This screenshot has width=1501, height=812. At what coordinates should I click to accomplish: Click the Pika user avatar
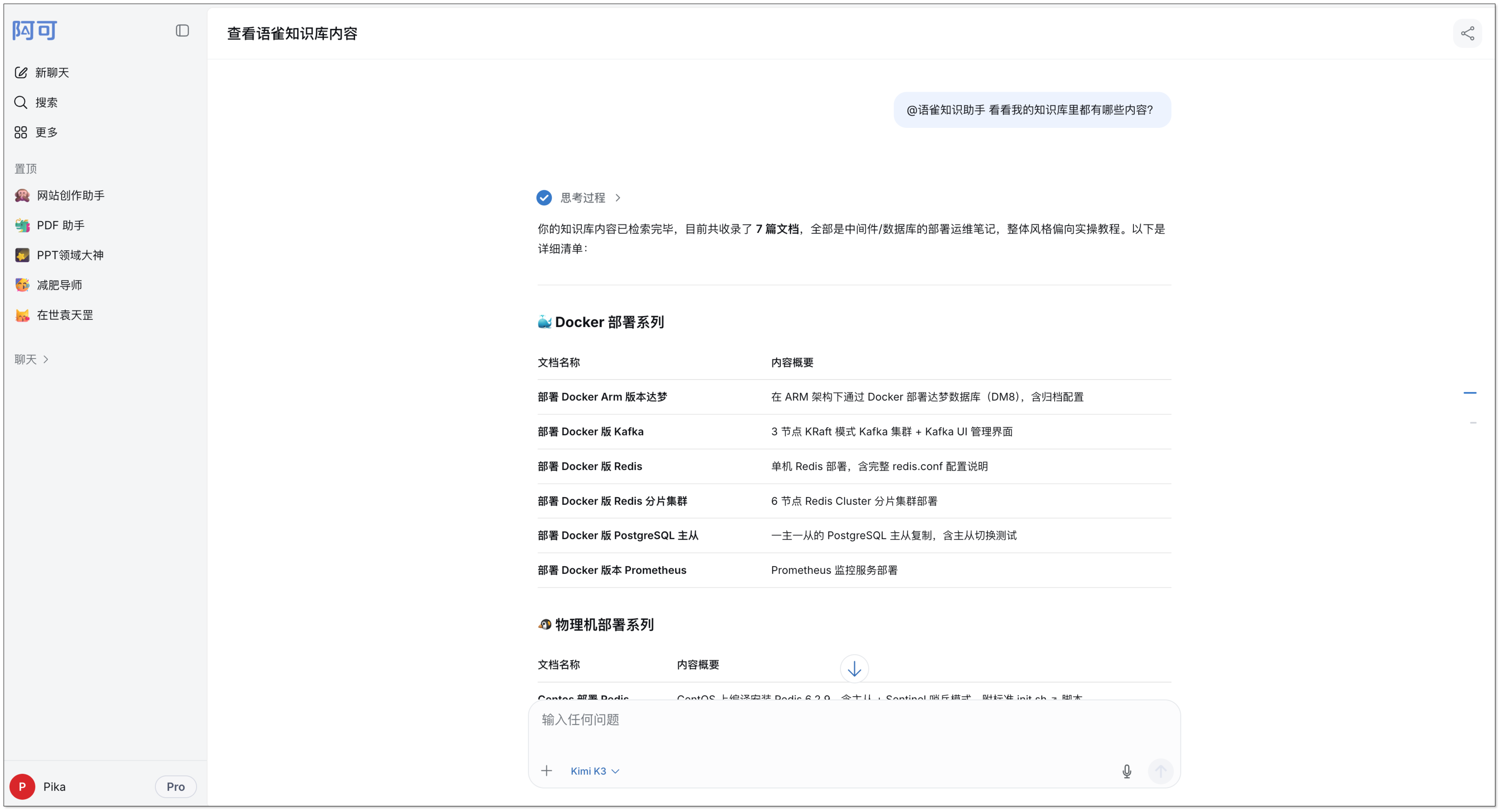tap(22, 787)
